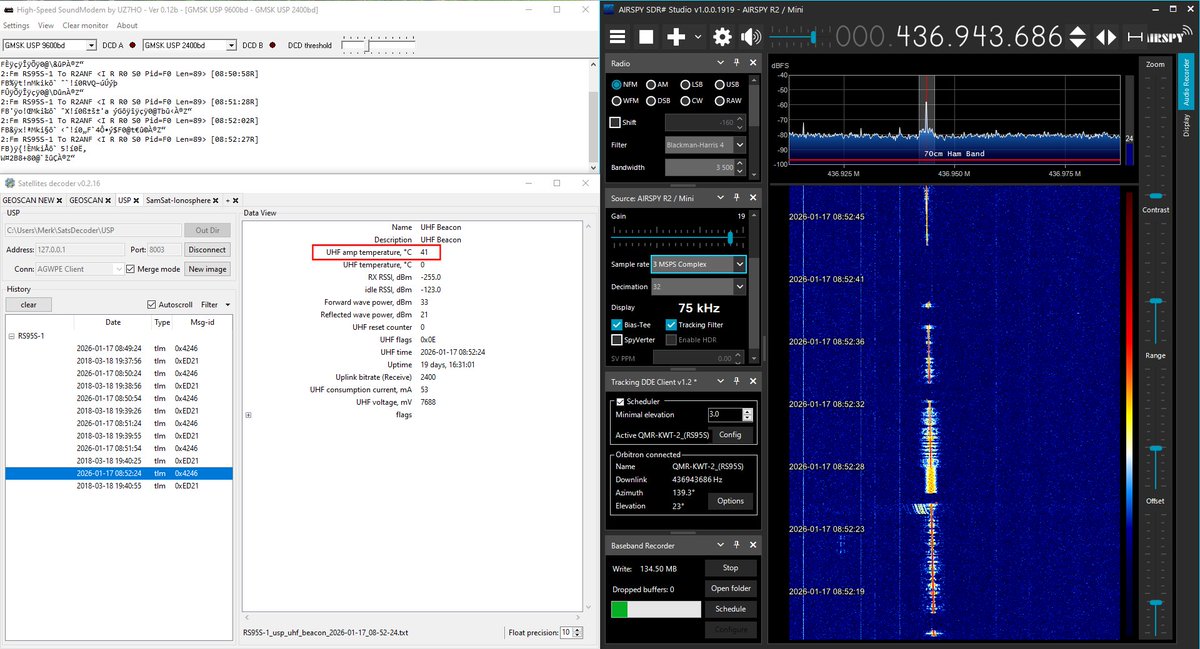Image resolution: width=1200 pixels, height=649 pixels.
Task: Click the frequency up-down stepper arrows
Action: [x=1078, y=36]
